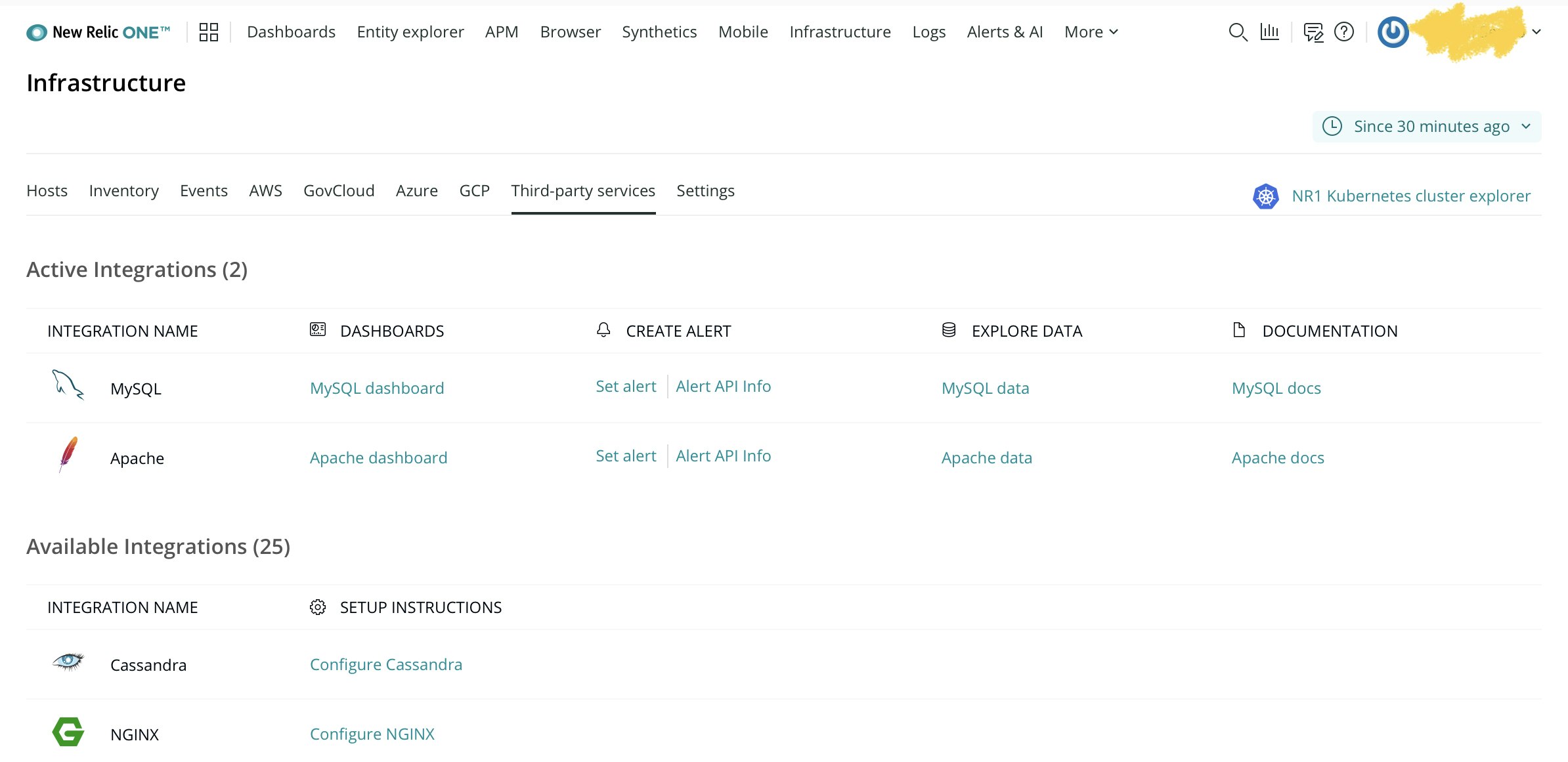Click the feedback chat icon
The image size is (1568, 762).
[1313, 32]
